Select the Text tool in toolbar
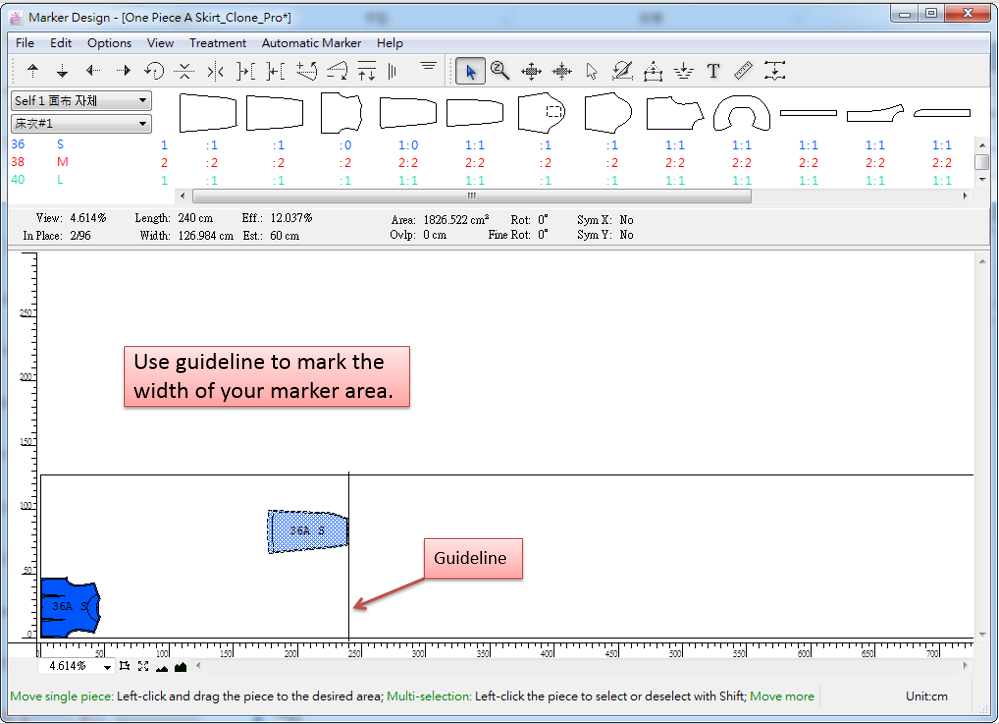Screen dimensions: 999x724 click(713, 71)
